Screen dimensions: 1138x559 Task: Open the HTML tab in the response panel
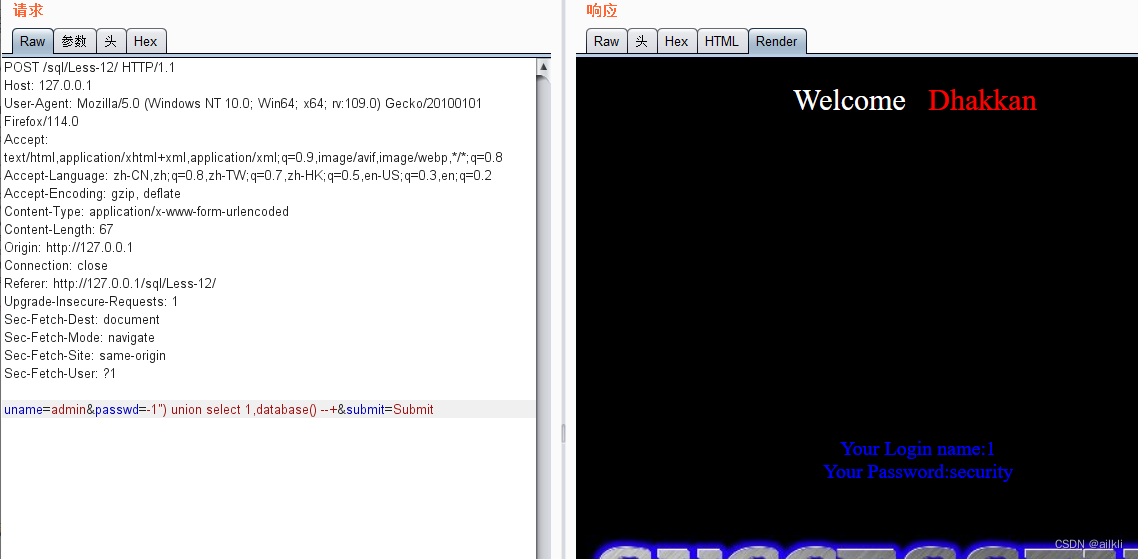coord(722,41)
